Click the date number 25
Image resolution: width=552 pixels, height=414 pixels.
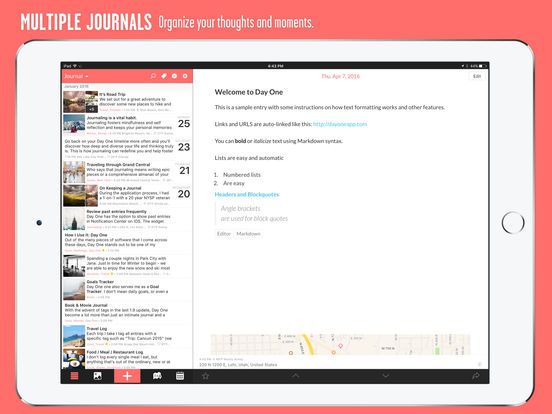coord(184,124)
